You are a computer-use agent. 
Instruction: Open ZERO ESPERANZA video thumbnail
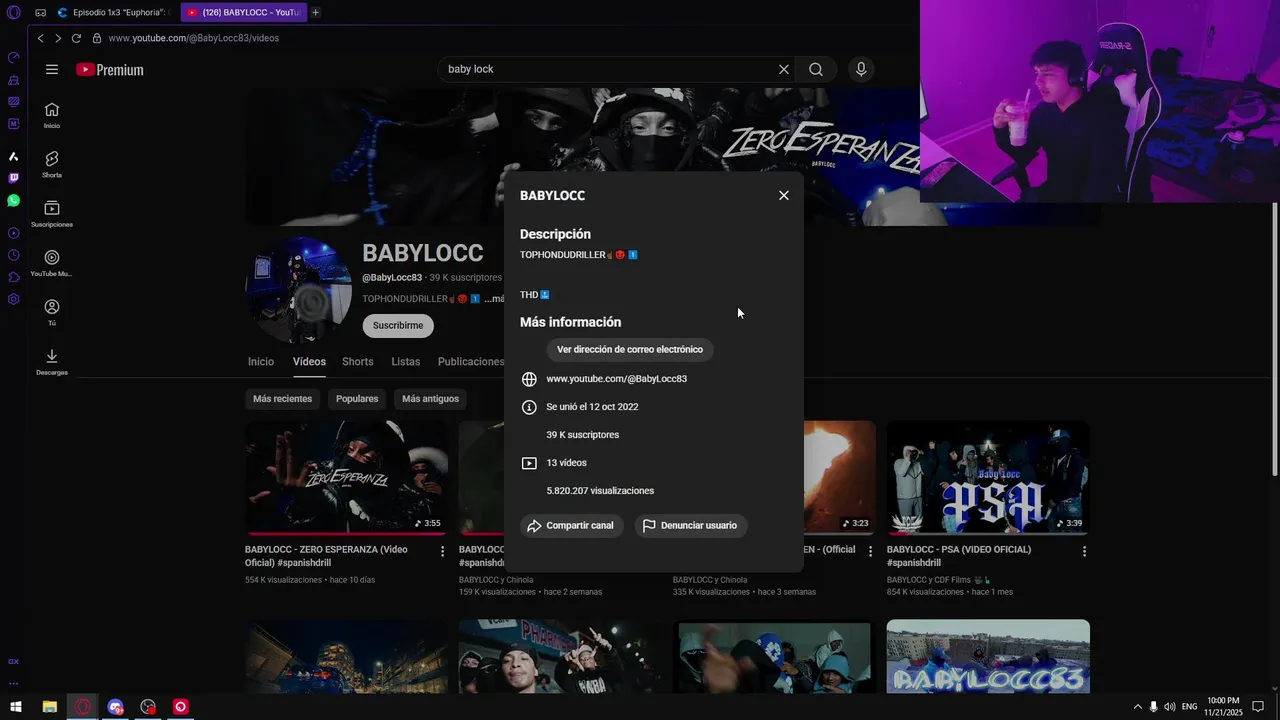(x=346, y=477)
